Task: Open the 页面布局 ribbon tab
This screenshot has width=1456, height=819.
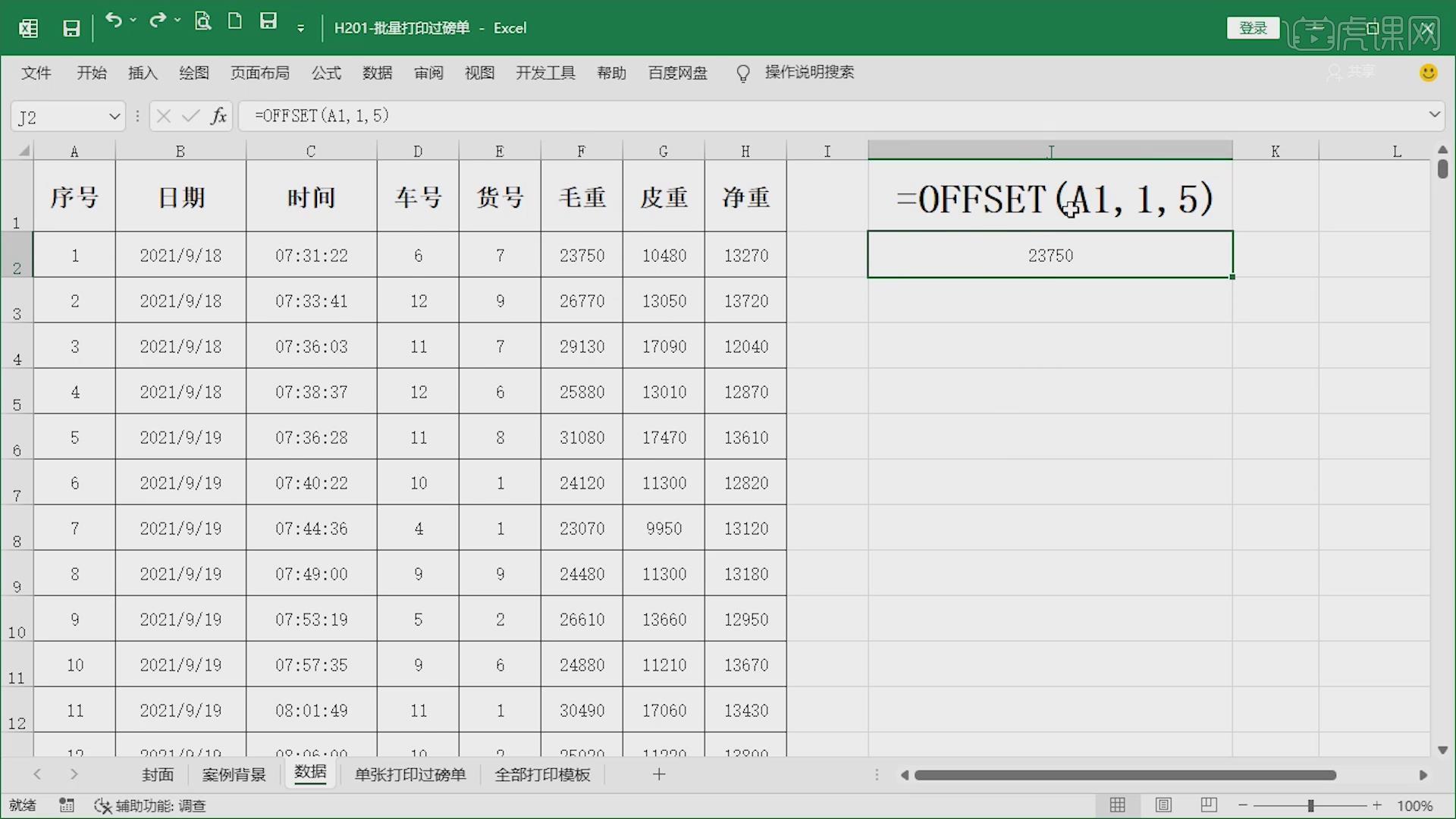Action: point(260,73)
